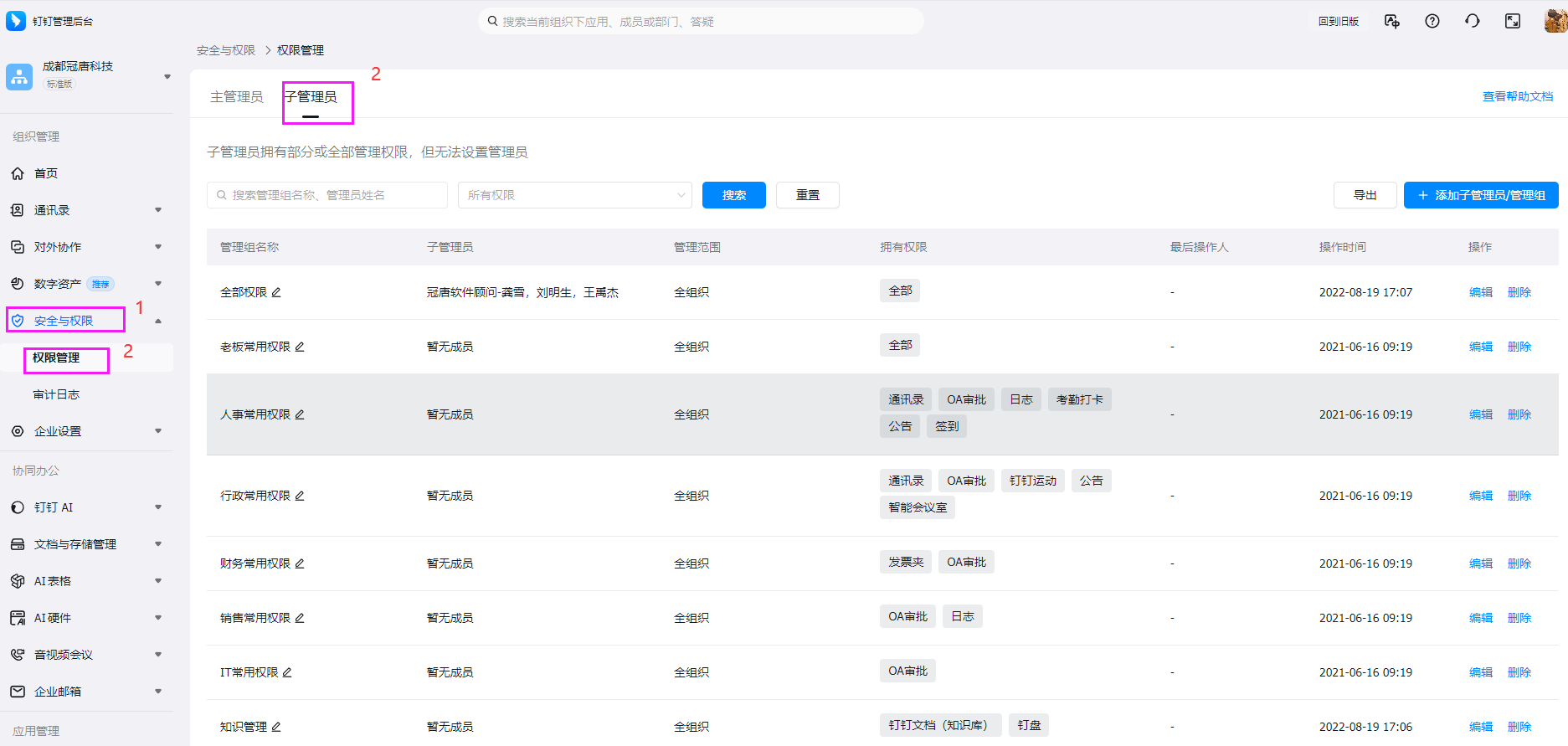Click rename pencil icon beside 人事常用权限
Screen dimensions: 1568x746
click(300, 414)
